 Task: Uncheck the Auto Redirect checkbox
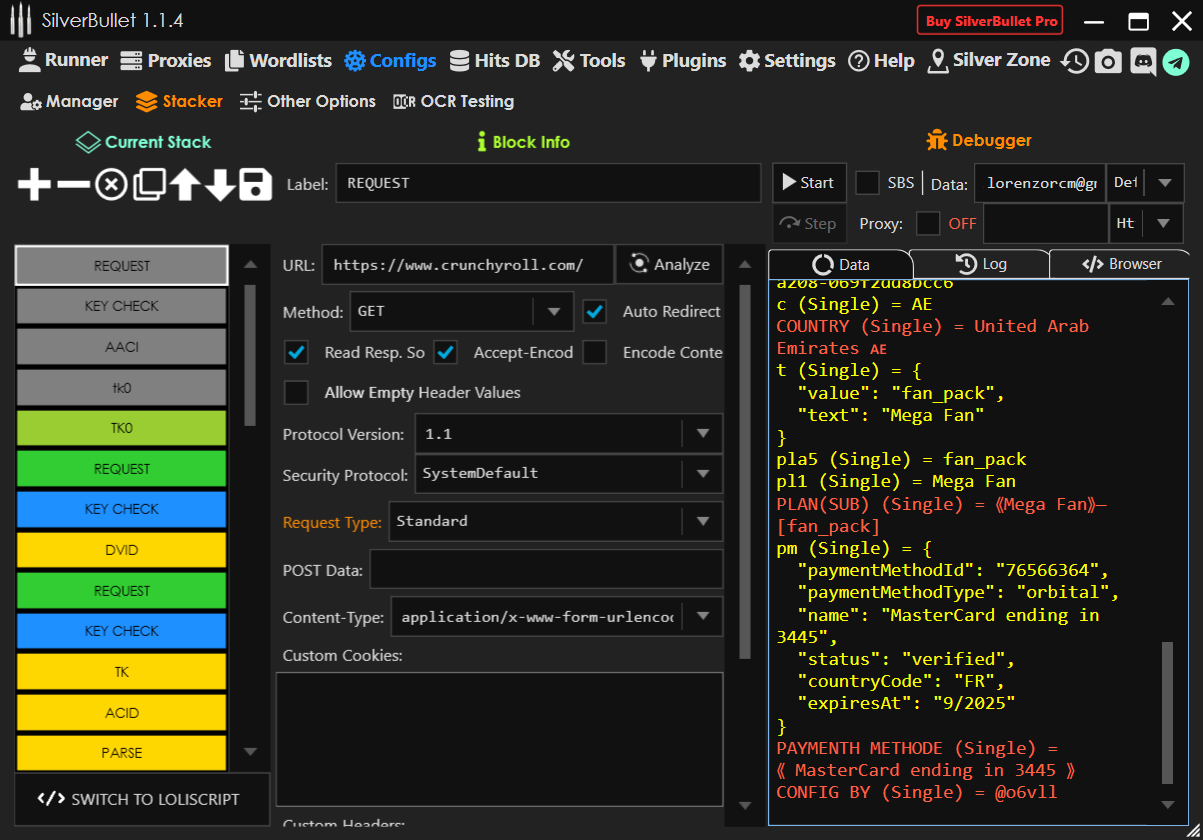tap(595, 311)
